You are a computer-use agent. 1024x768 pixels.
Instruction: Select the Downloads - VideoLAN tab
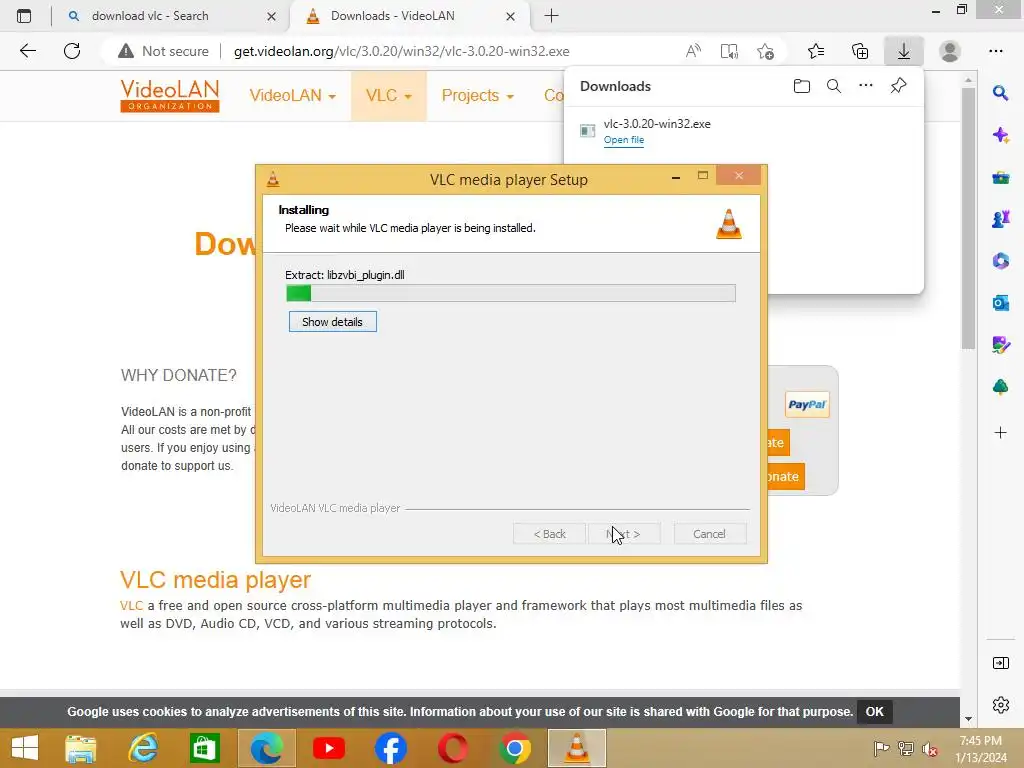[x=392, y=16]
